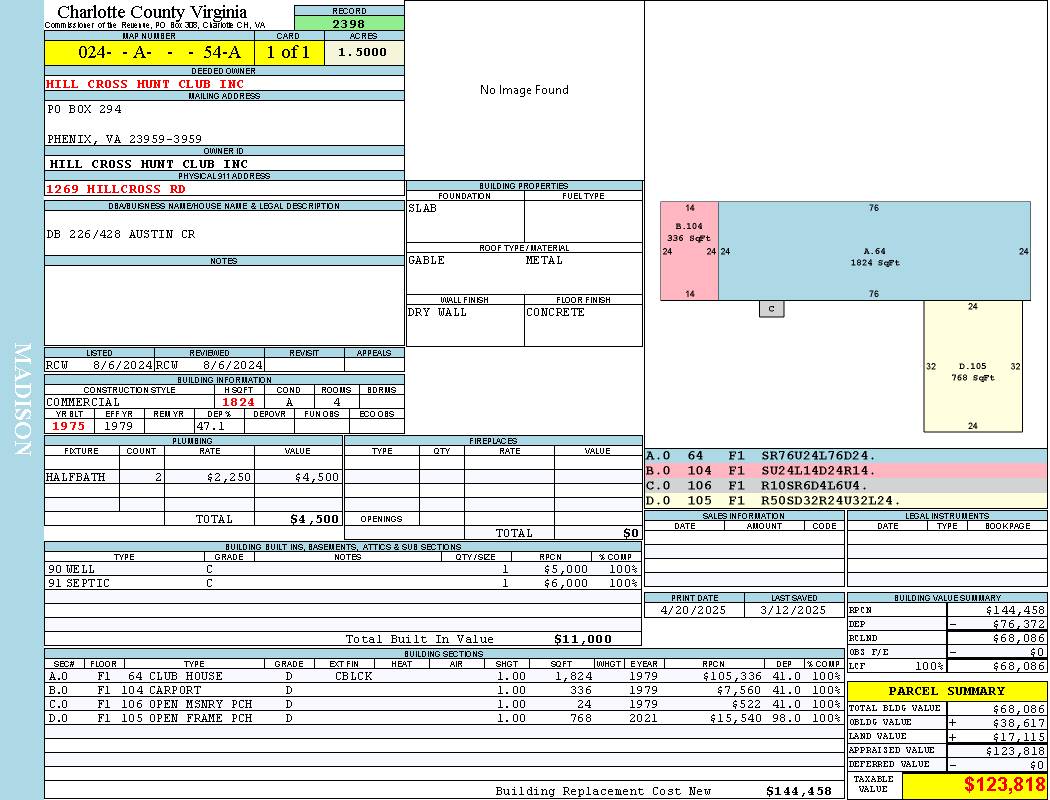Click the 106 OPEN MSNRY PCH row
The width and height of the screenshot is (1050, 800).
coord(444,704)
